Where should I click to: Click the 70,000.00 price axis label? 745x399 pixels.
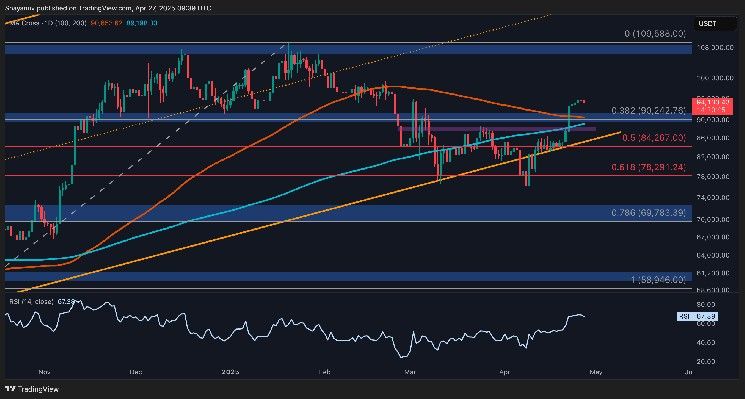pyautogui.click(x=712, y=219)
